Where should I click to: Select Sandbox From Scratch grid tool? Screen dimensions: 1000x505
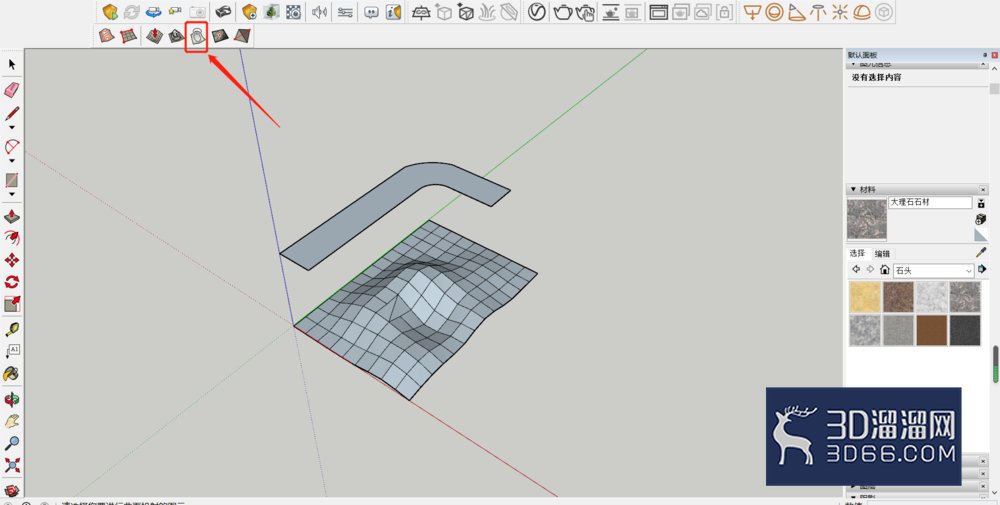pos(129,36)
